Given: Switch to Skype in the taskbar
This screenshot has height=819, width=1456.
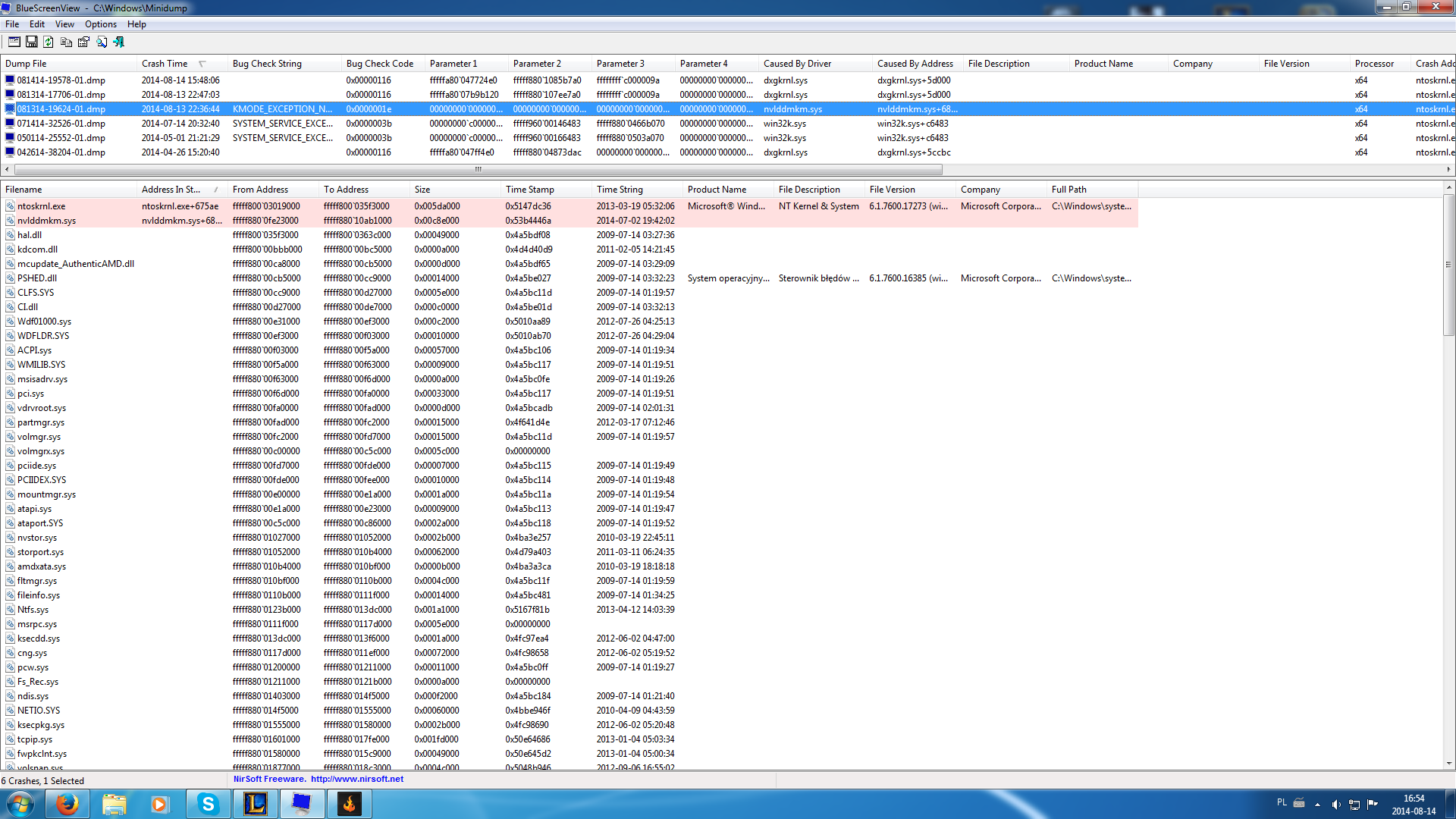Looking at the screenshot, I should tap(208, 804).
